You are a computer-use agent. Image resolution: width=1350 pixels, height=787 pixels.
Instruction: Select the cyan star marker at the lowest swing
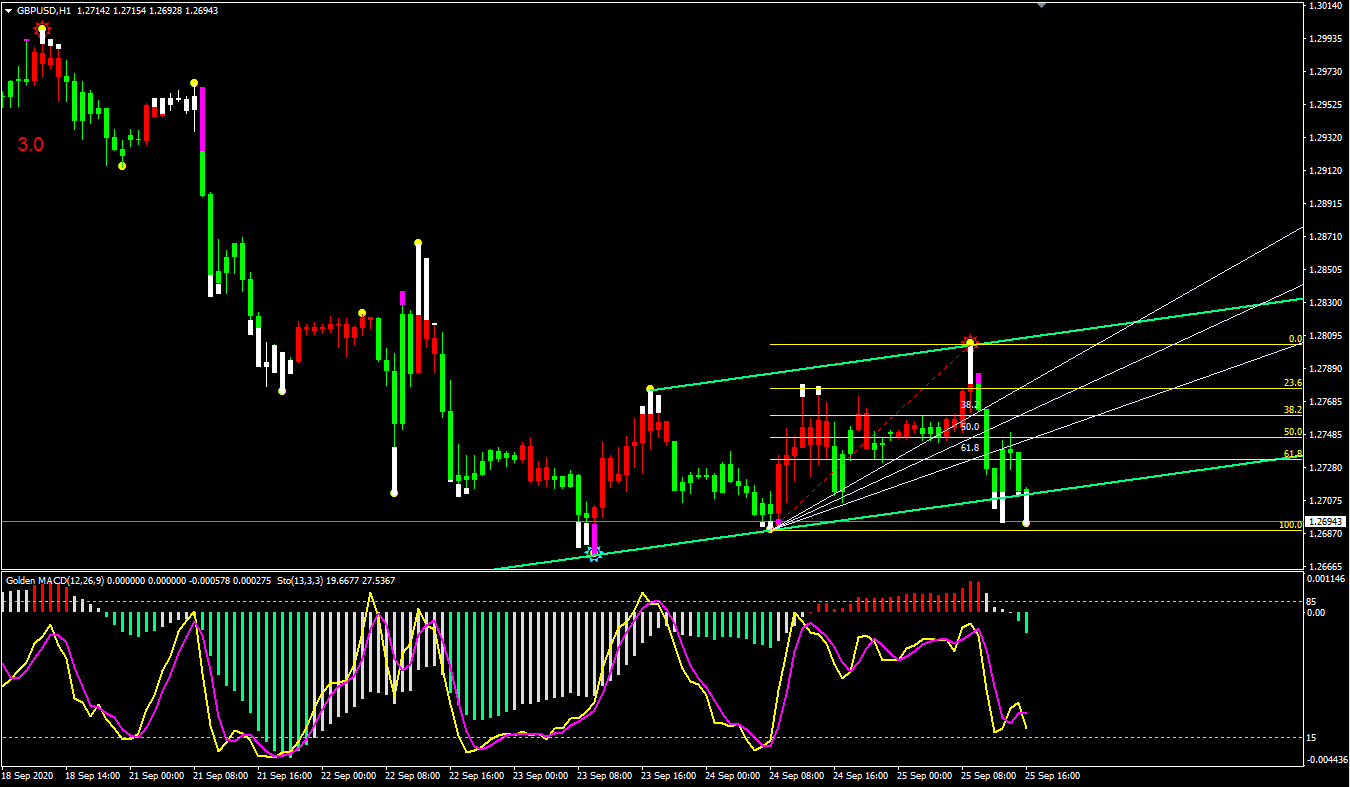tap(594, 553)
